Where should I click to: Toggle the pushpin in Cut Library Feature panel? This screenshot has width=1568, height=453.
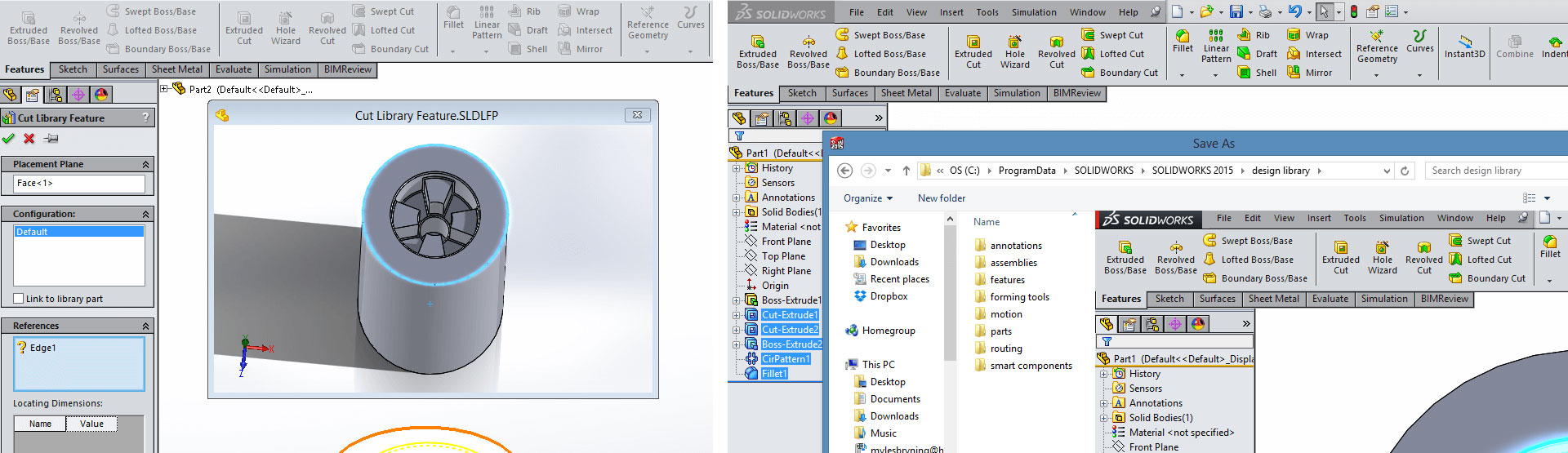click(51, 139)
